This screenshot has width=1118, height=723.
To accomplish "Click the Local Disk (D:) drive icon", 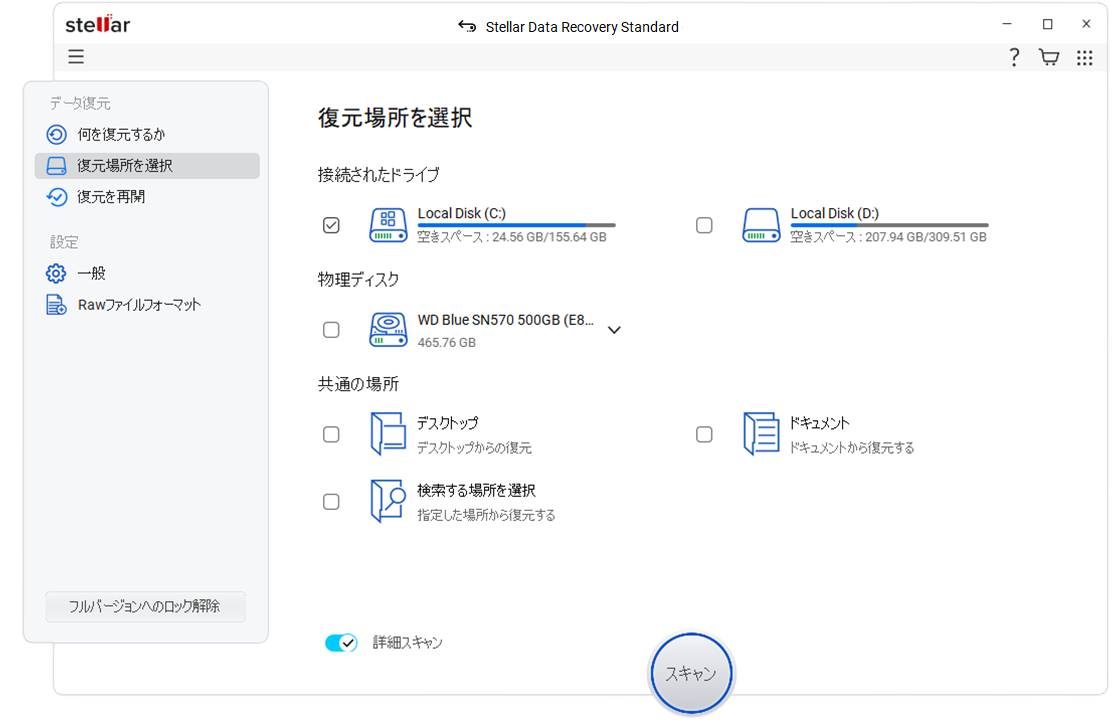I will 761,225.
